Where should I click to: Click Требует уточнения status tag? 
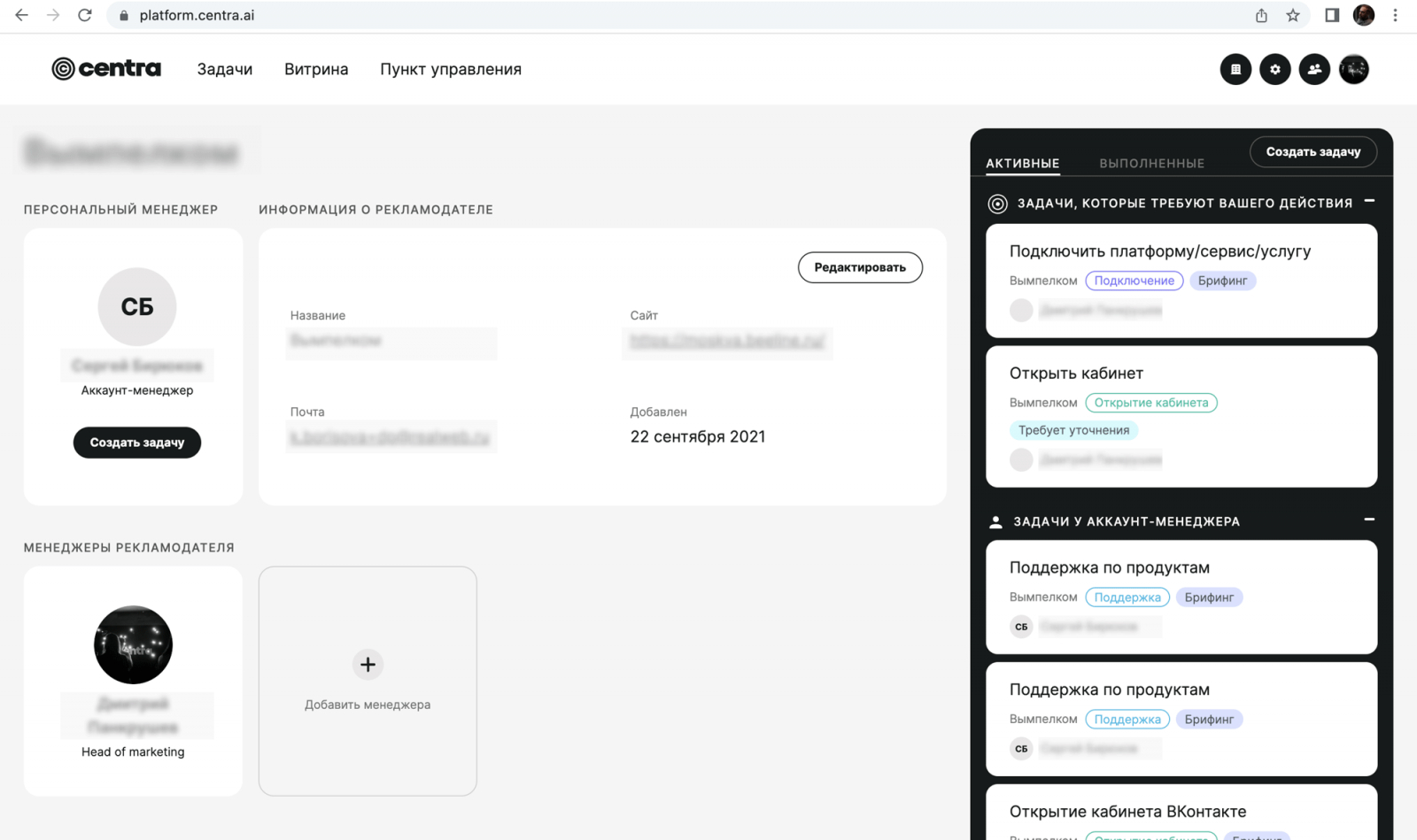1073,430
